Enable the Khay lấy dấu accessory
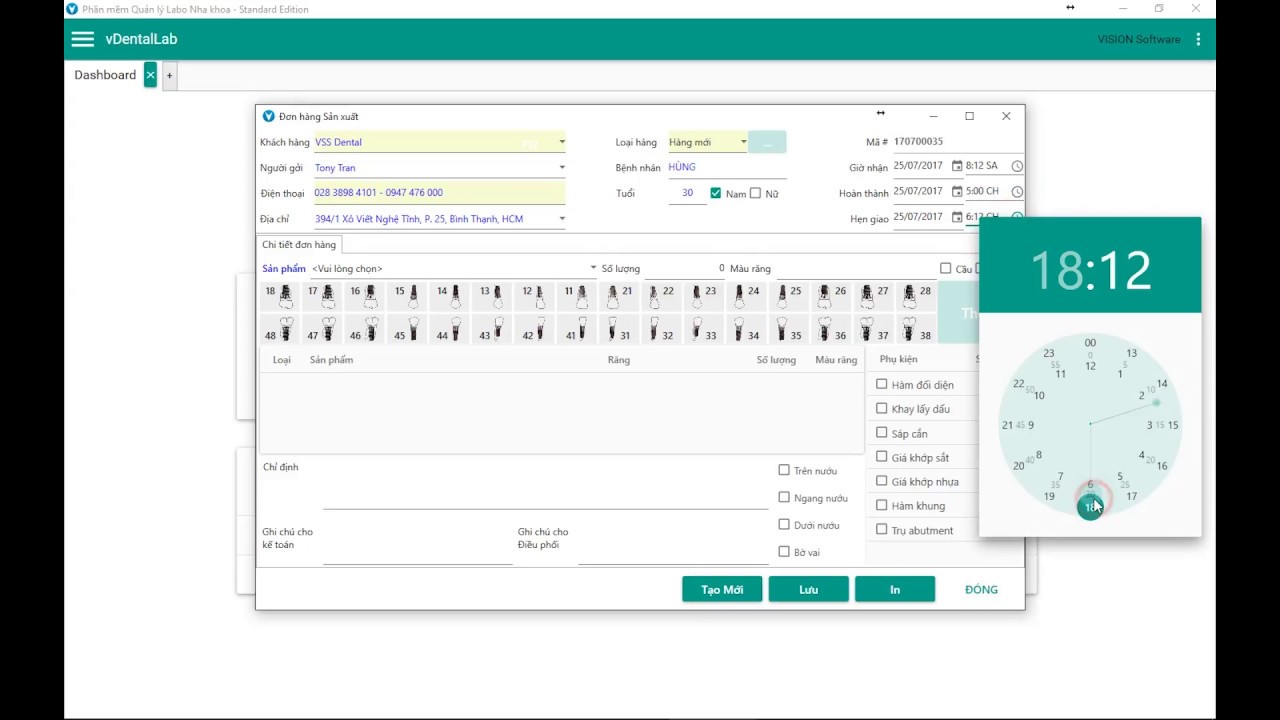1280x720 pixels. click(x=881, y=408)
